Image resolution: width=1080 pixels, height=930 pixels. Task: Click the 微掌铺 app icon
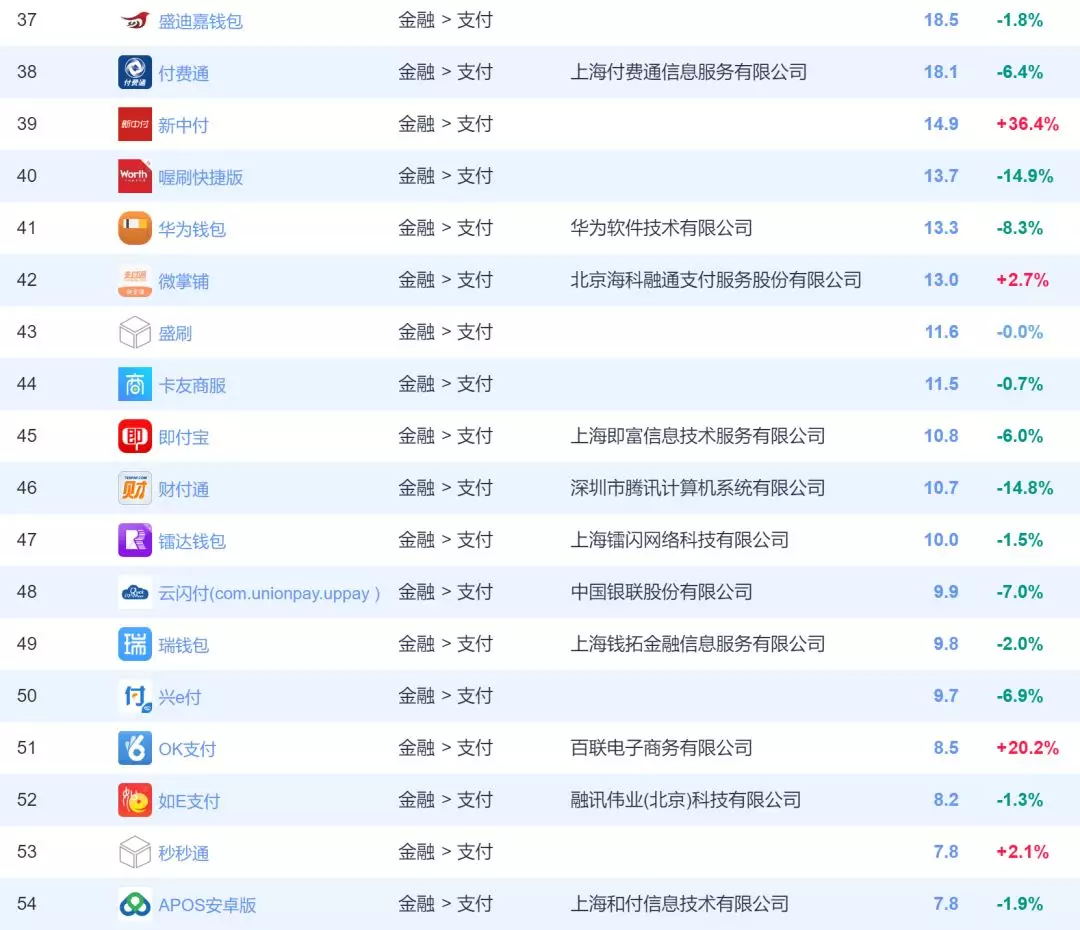pyautogui.click(x=135, y=280)
